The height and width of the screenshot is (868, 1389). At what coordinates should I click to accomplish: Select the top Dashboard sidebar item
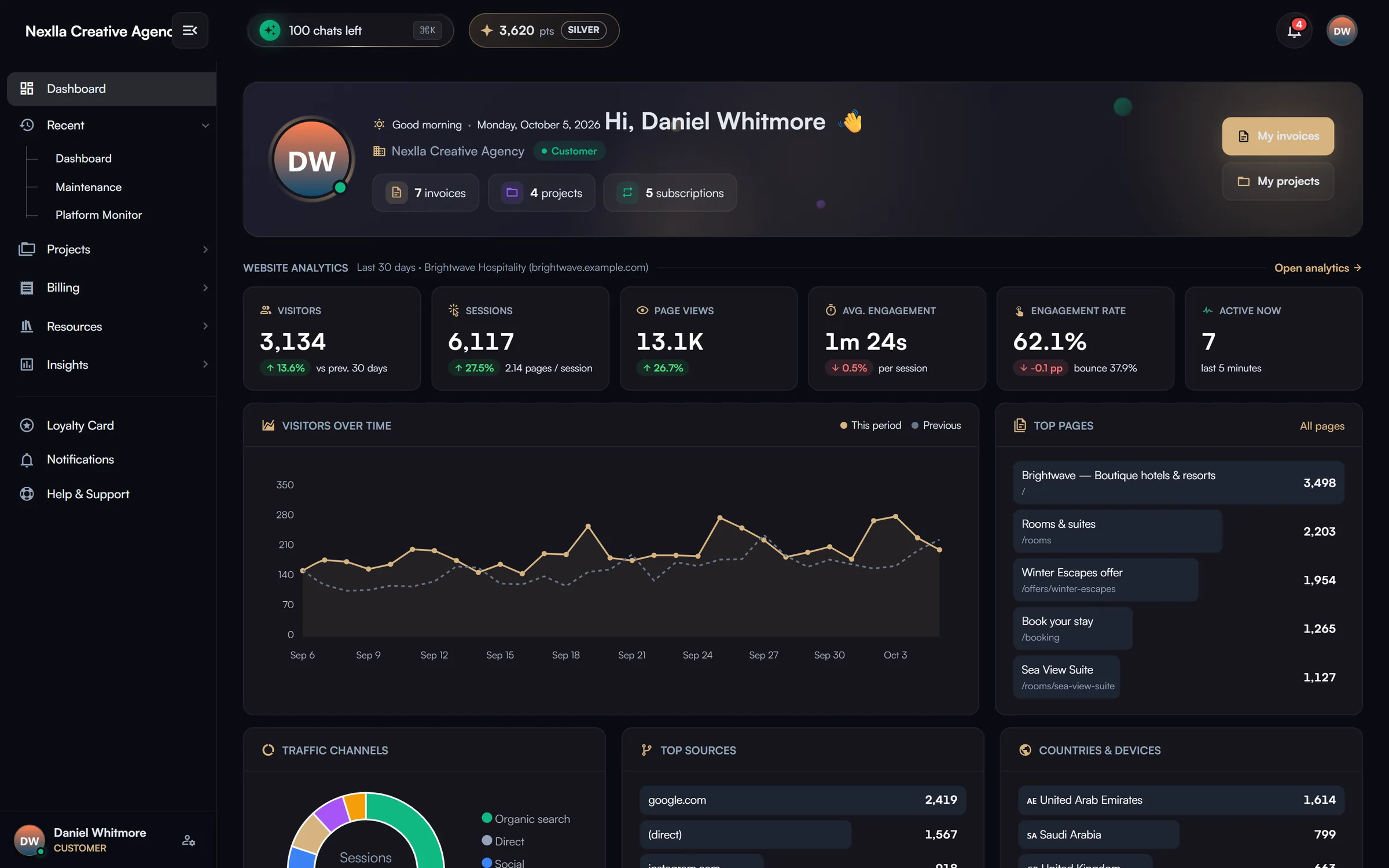pyautogui.click(x=111, y=89)
